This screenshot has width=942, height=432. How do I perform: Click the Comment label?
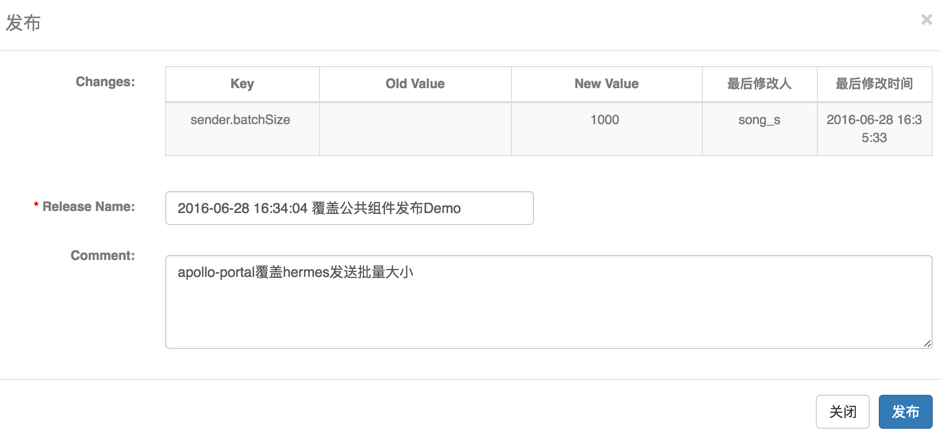pos(102,256)
